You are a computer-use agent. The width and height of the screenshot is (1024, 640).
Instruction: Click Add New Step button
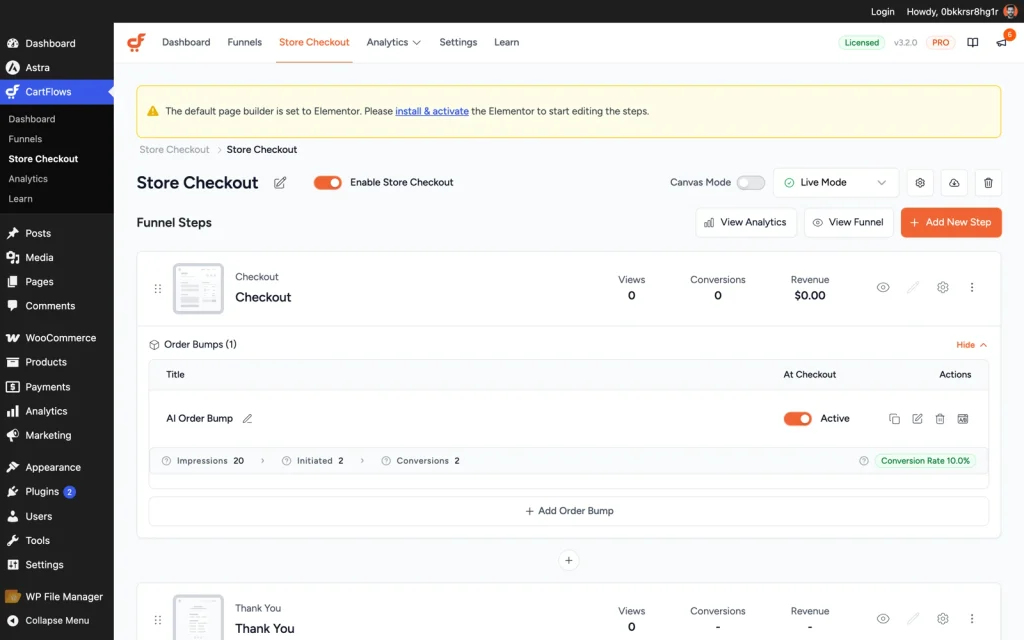pyautogui.click(x=951, y=223)
